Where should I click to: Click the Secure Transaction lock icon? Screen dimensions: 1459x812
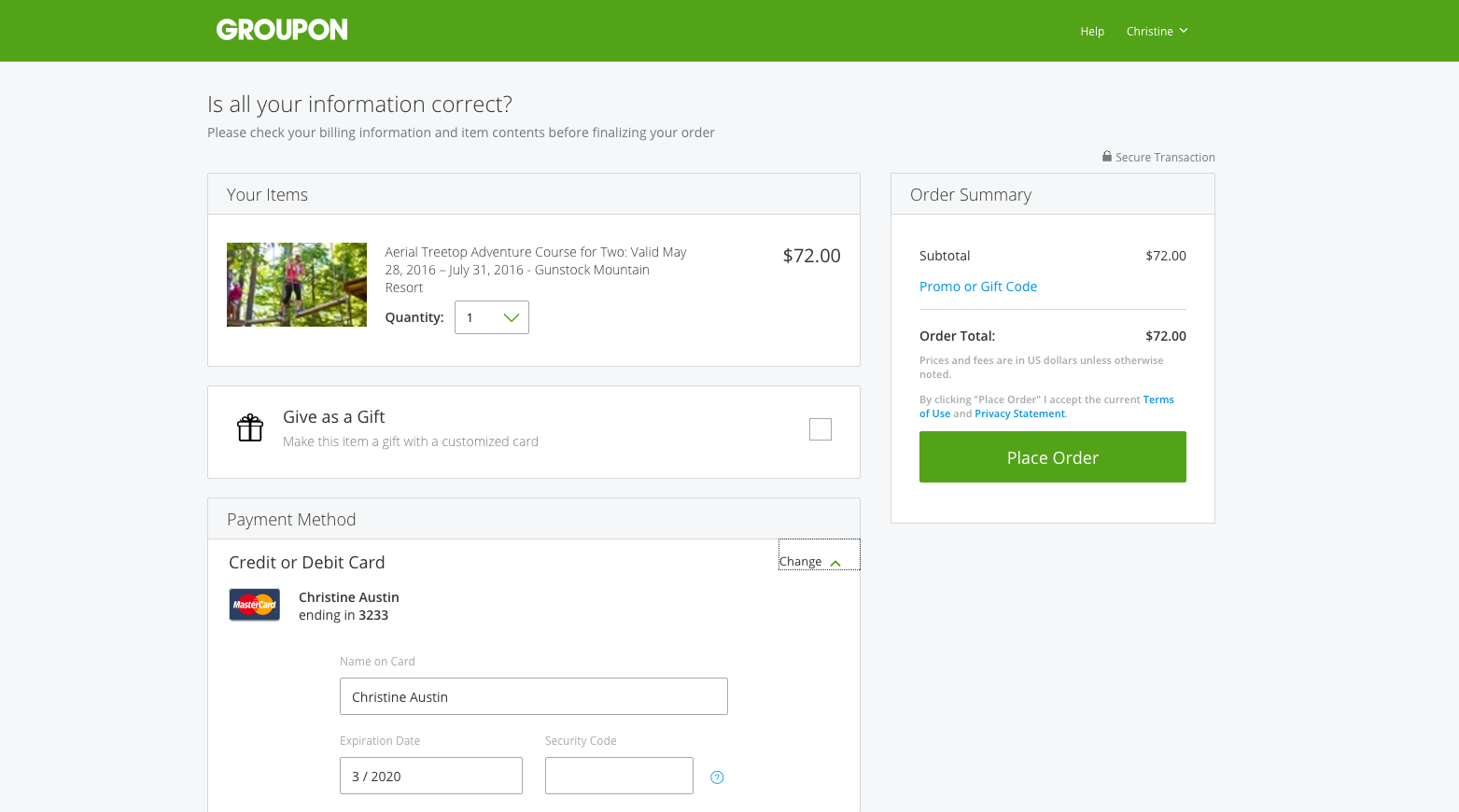[x=1107, y=157]
